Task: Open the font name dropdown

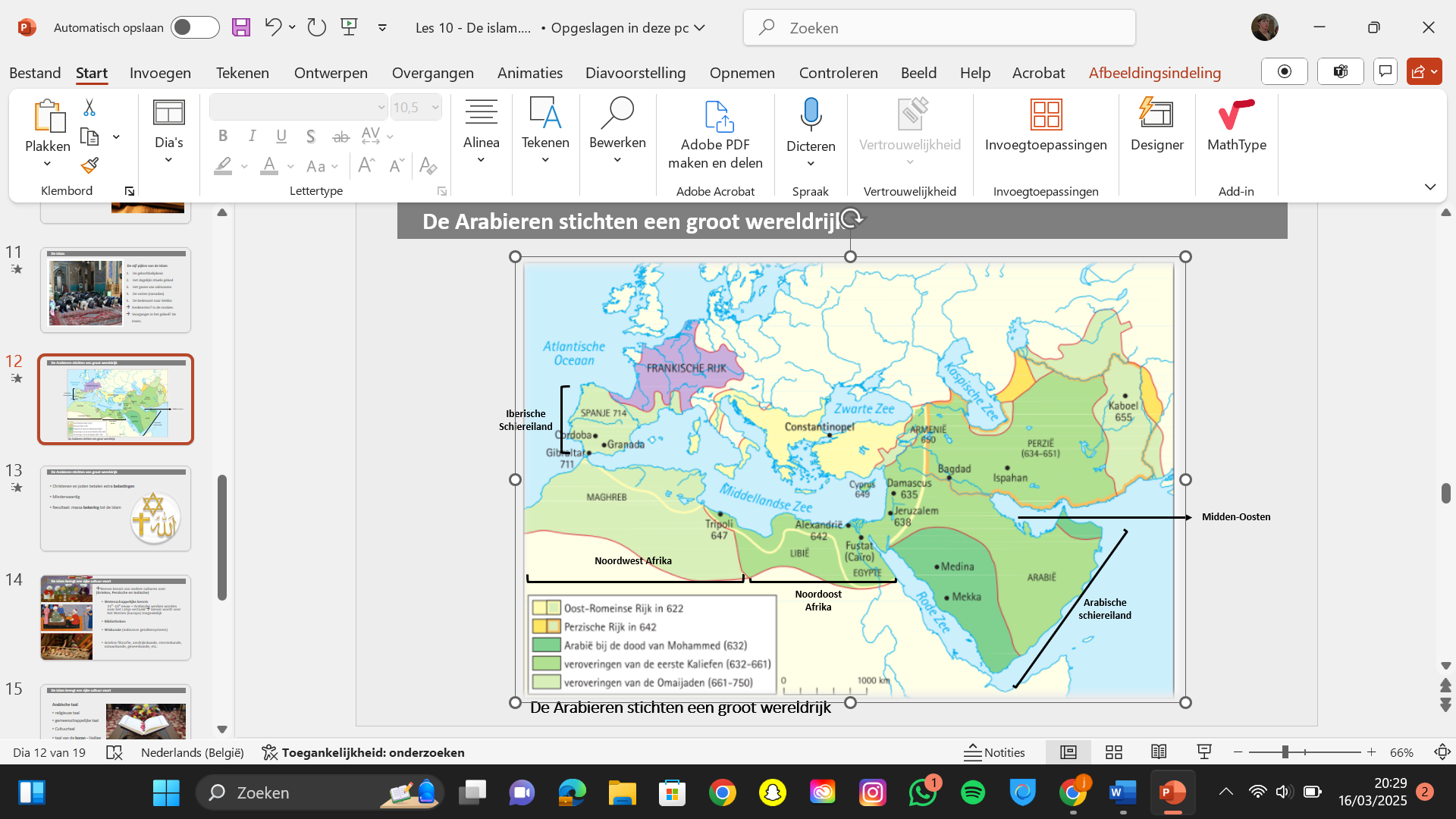Action: point(381,108)
